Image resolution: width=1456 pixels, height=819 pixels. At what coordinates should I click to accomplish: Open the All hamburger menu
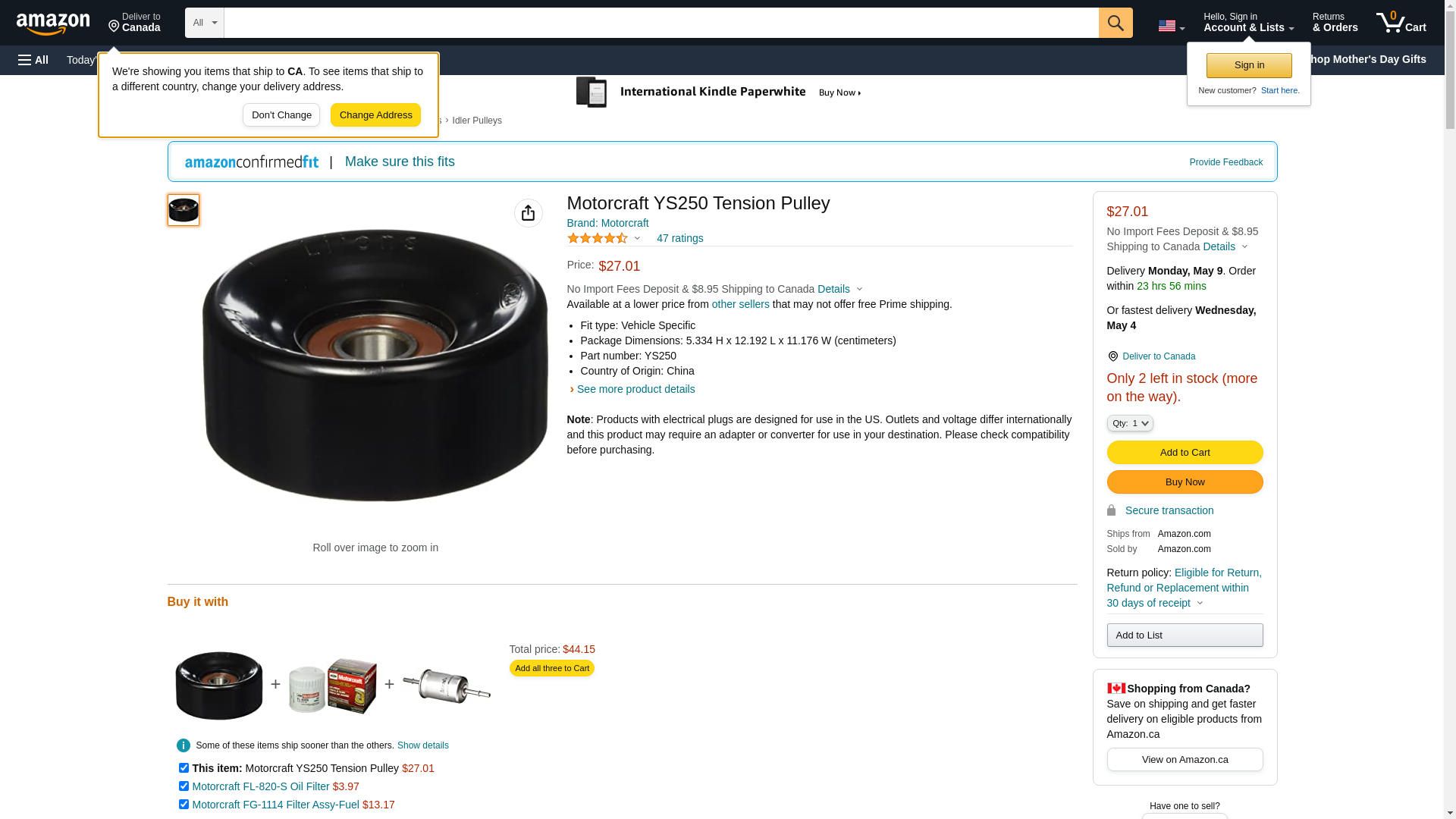33,60
